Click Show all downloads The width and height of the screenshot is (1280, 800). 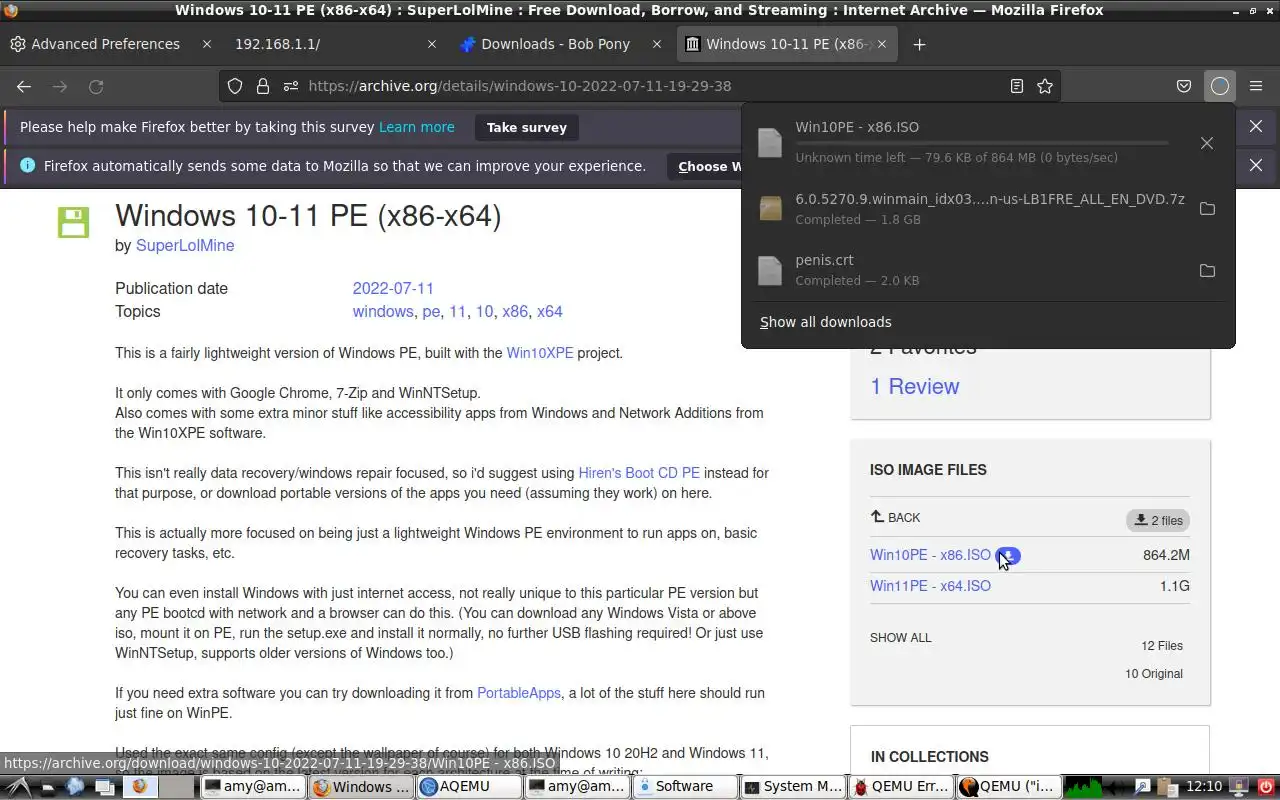[826, 322]
